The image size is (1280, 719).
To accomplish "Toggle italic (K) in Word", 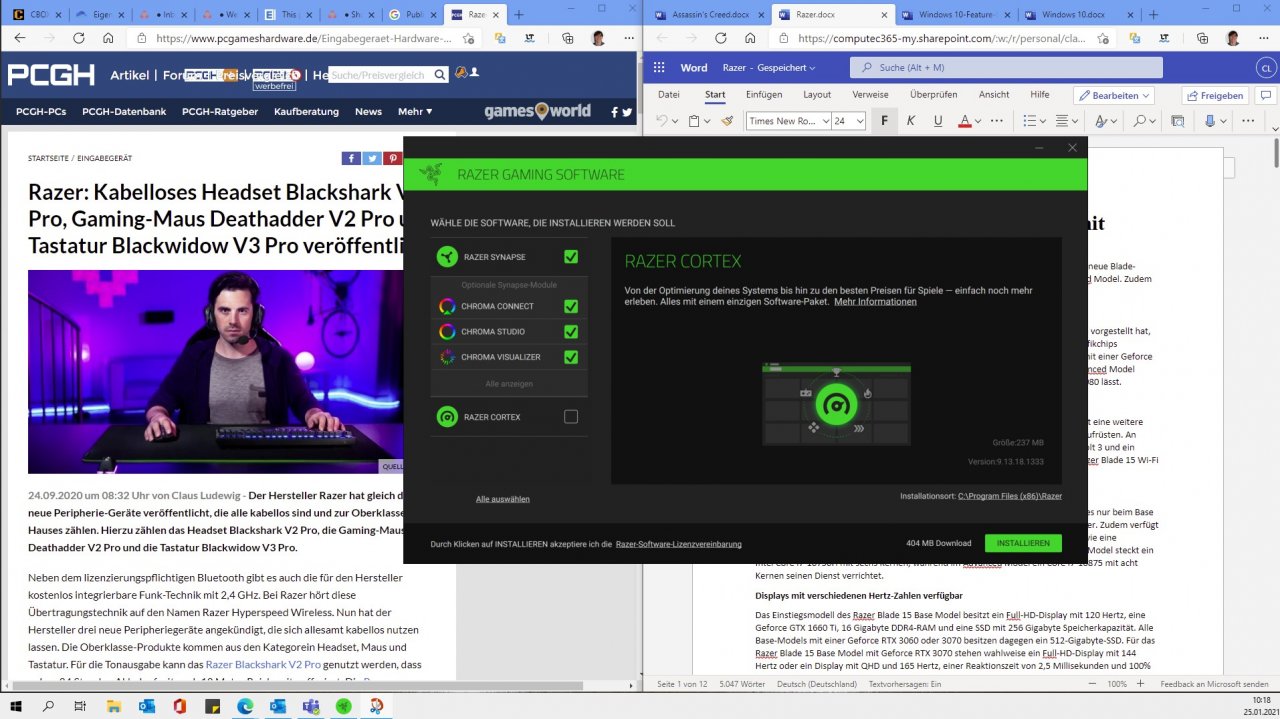I will [910, 121].
